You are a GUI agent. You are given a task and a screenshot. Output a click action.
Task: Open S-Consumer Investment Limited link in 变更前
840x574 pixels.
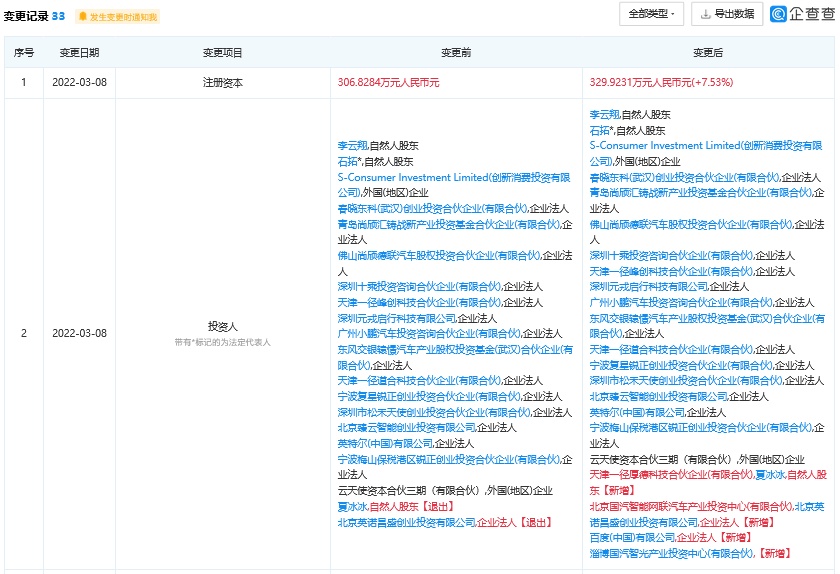pyautogui.click(x=411, y=177)
